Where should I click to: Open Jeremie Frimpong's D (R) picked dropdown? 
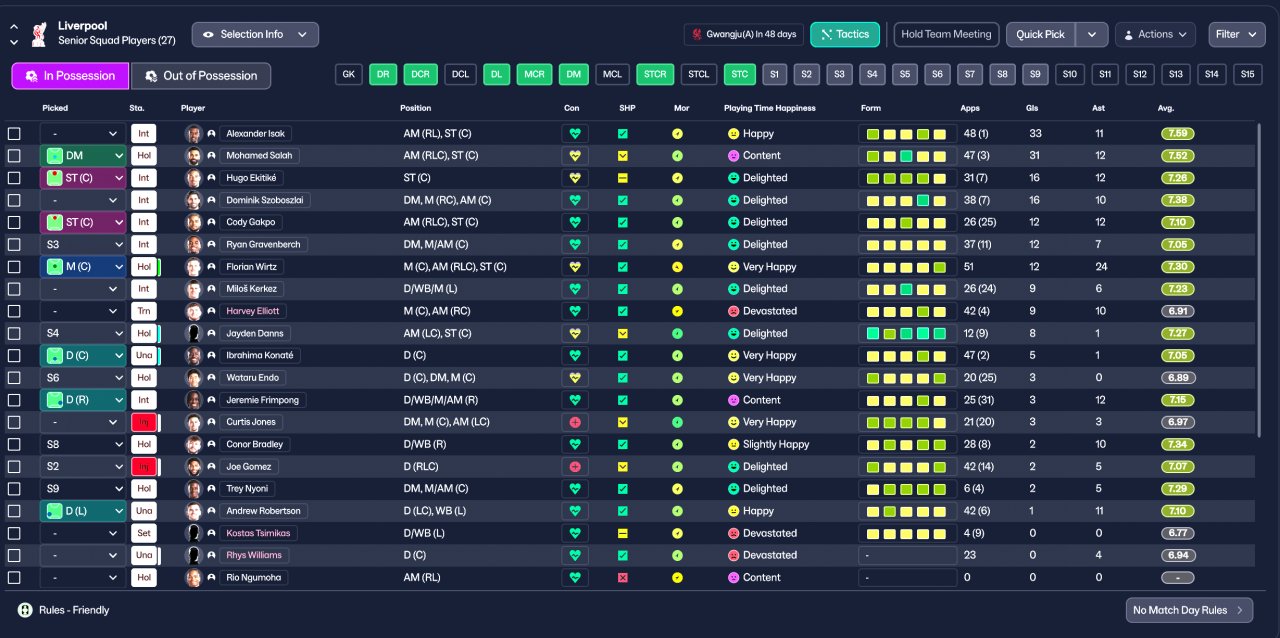pos(83,400)
